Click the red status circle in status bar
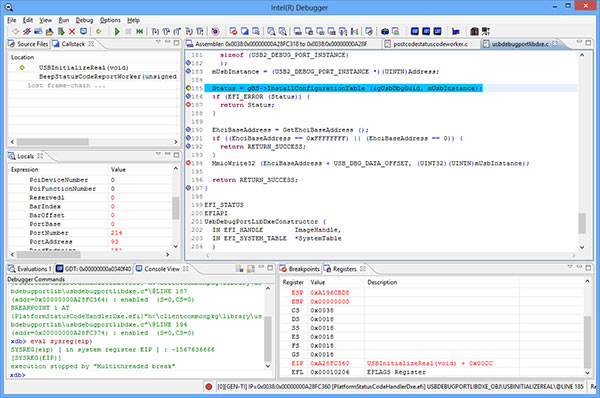The width and height of the screenshot is (600, 398). [209, 387]
